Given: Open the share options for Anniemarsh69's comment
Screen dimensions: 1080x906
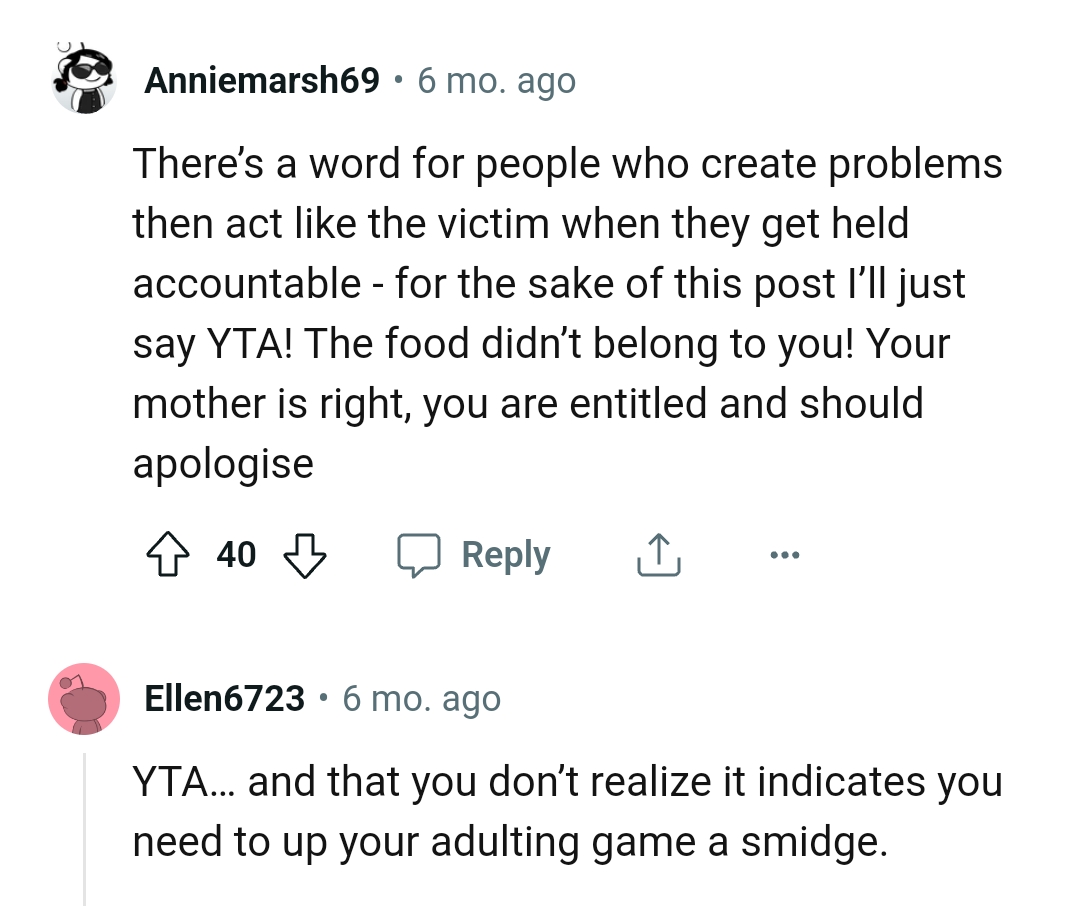Looking at the screenshot, I should pos(657,554).
